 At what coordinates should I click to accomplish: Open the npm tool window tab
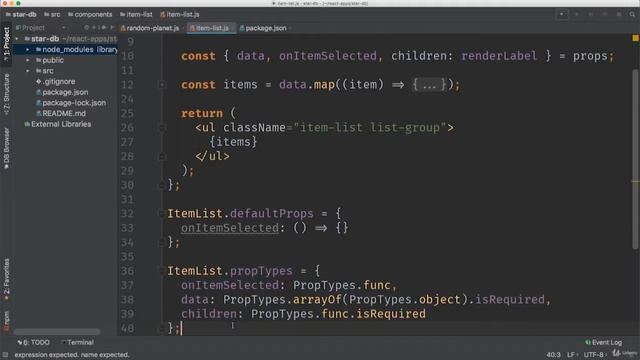pyautogui.click(x=6, y=321)
